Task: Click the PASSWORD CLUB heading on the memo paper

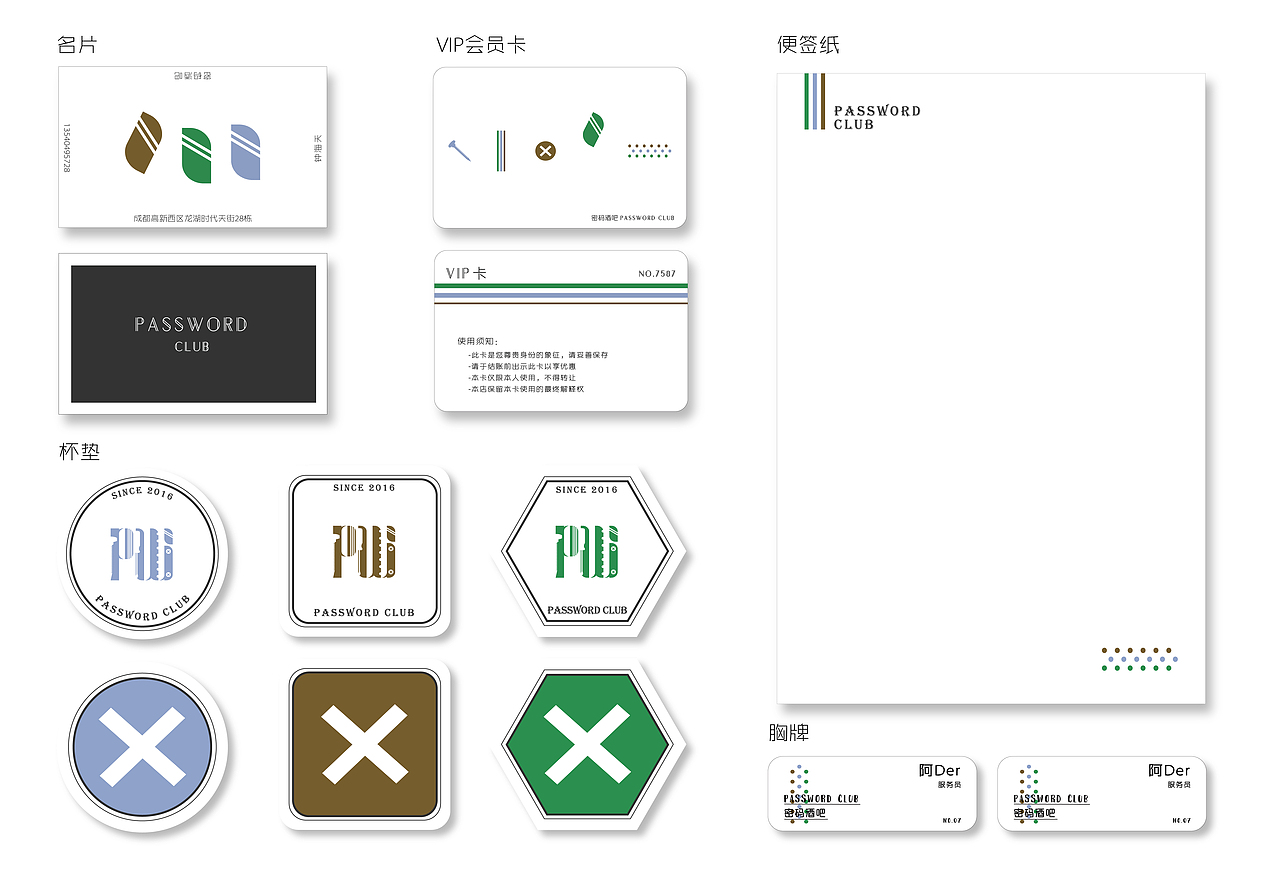Action: tap(877, 118)
